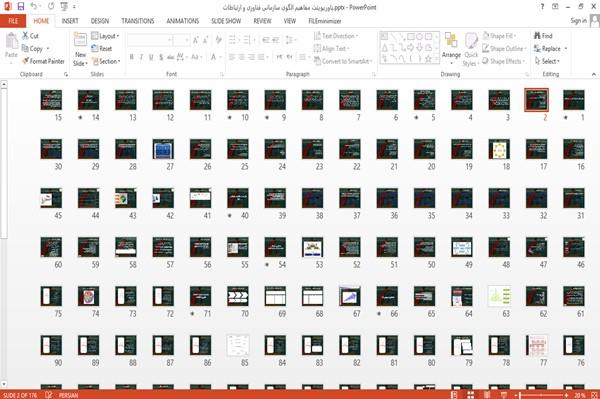Select slide thumbnail number 63

pos(499,296)
